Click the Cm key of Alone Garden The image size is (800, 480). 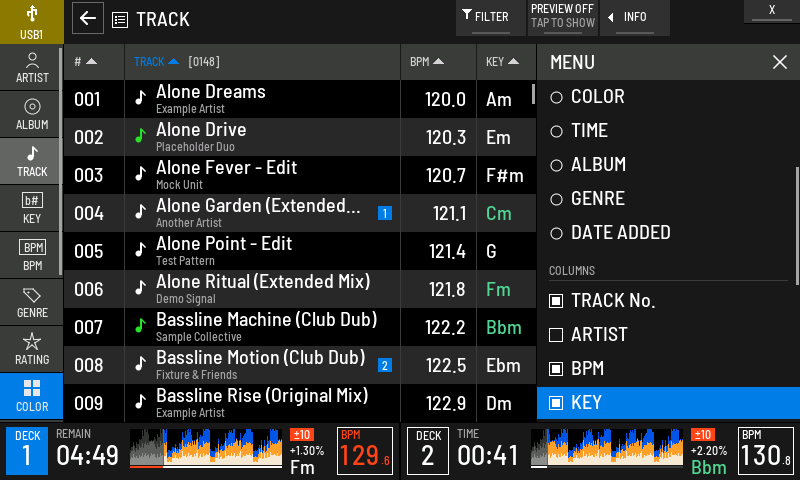point(498,213)
